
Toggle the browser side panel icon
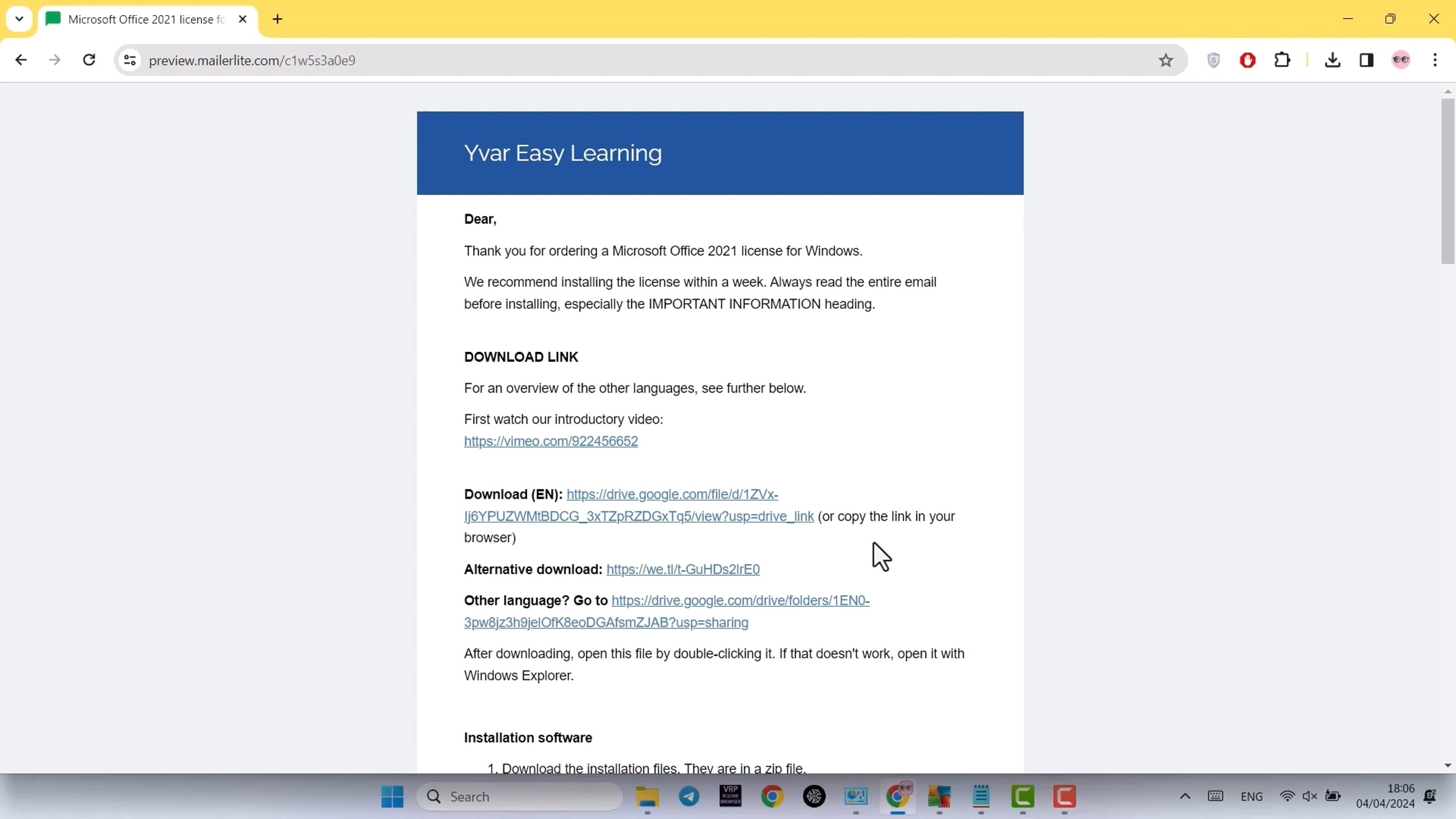(x=1366, y=60)
